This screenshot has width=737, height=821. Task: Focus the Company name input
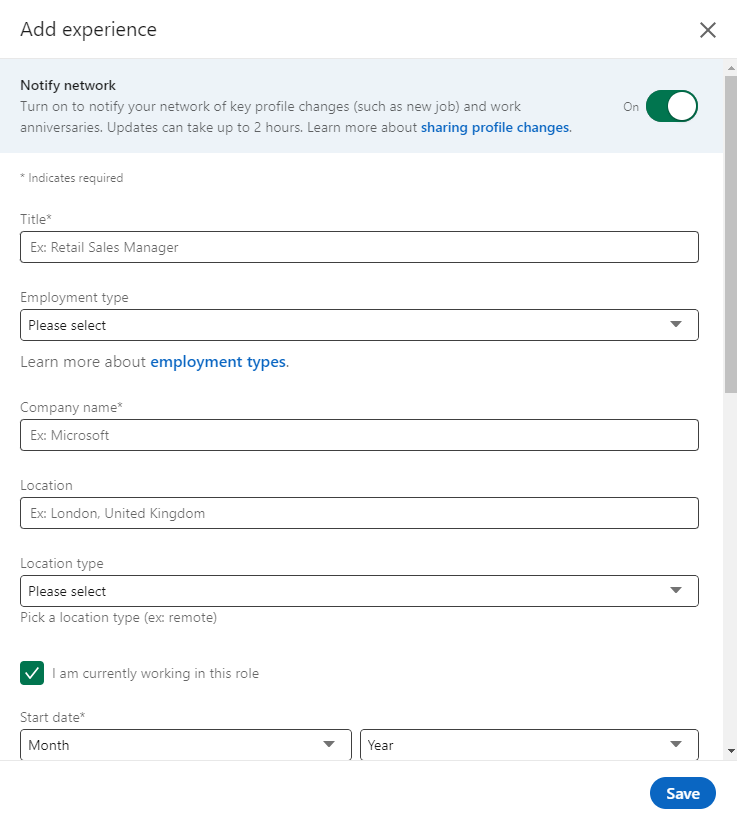click(359, 435)
